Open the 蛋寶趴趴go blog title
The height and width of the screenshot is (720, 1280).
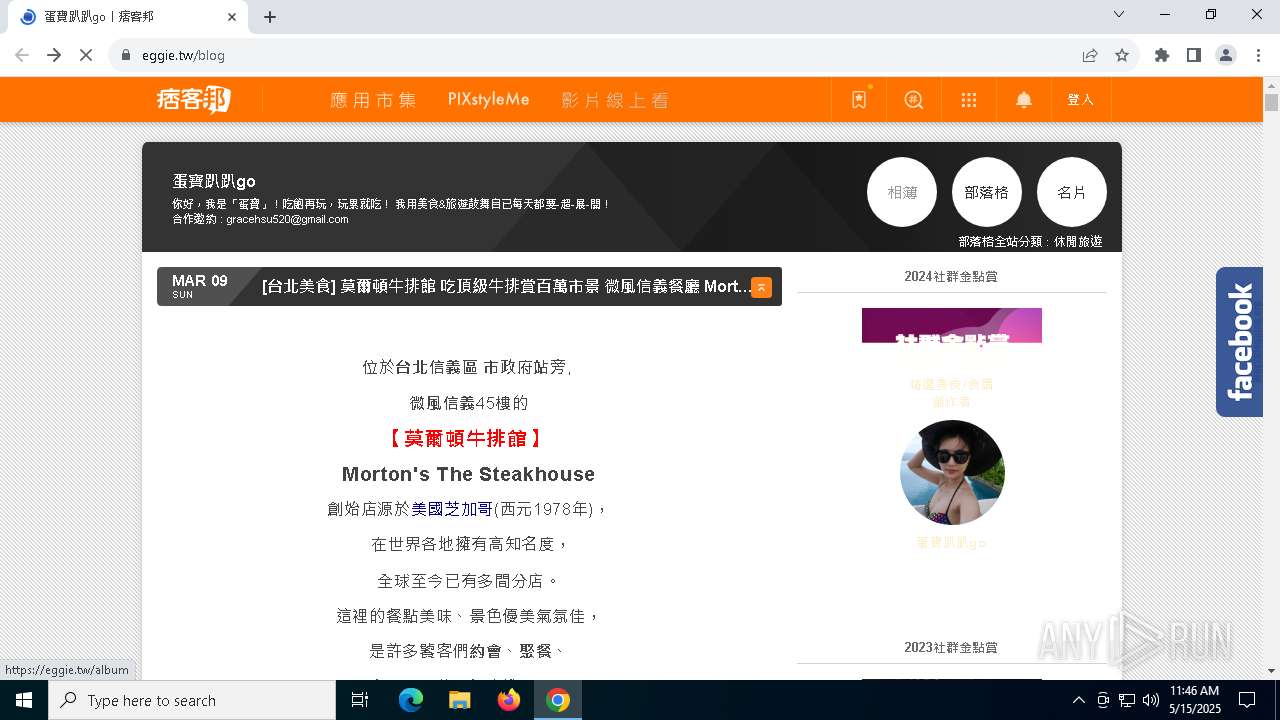point(214,181)
